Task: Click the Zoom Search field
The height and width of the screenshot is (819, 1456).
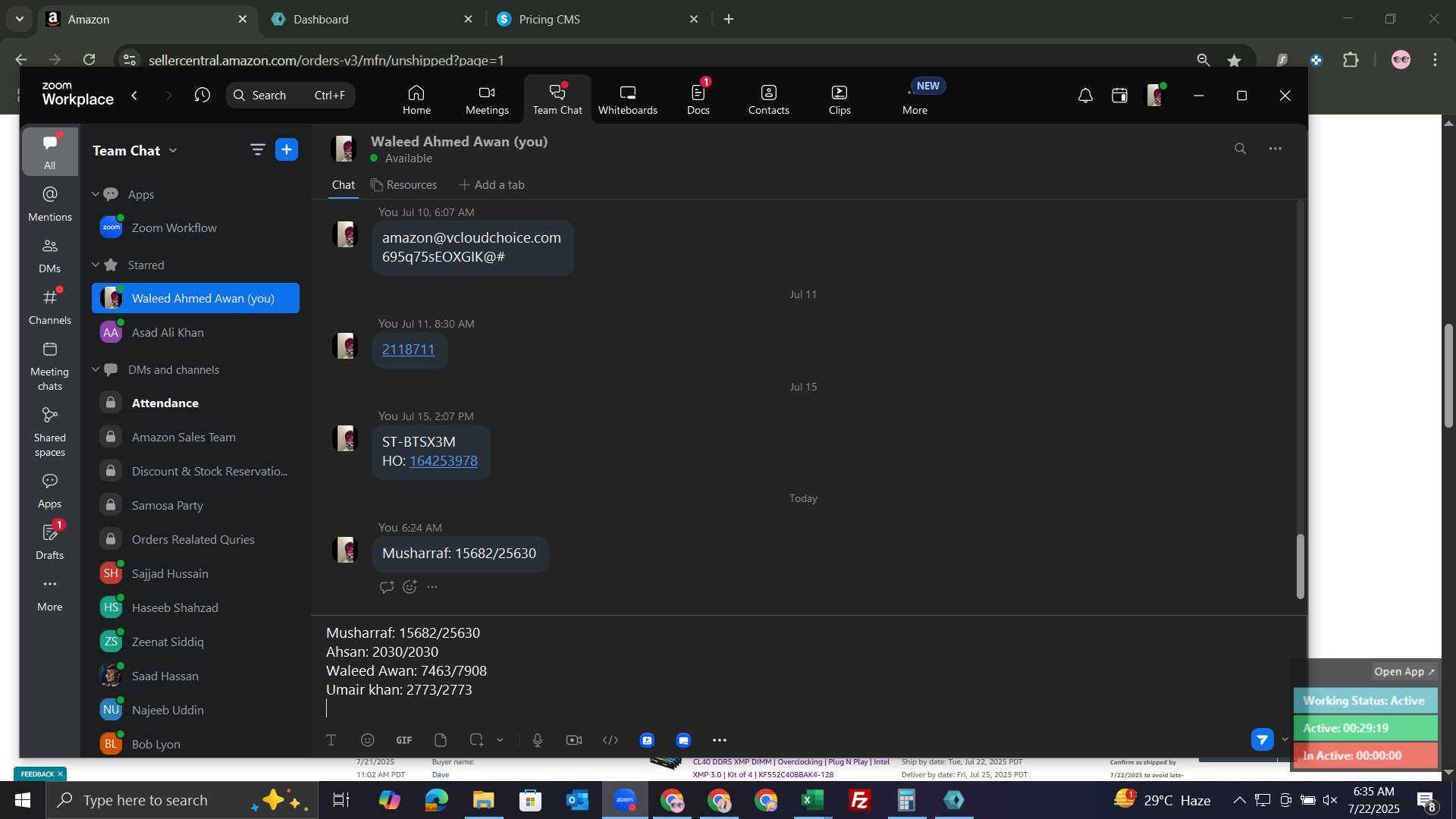Action: (290, 95)
